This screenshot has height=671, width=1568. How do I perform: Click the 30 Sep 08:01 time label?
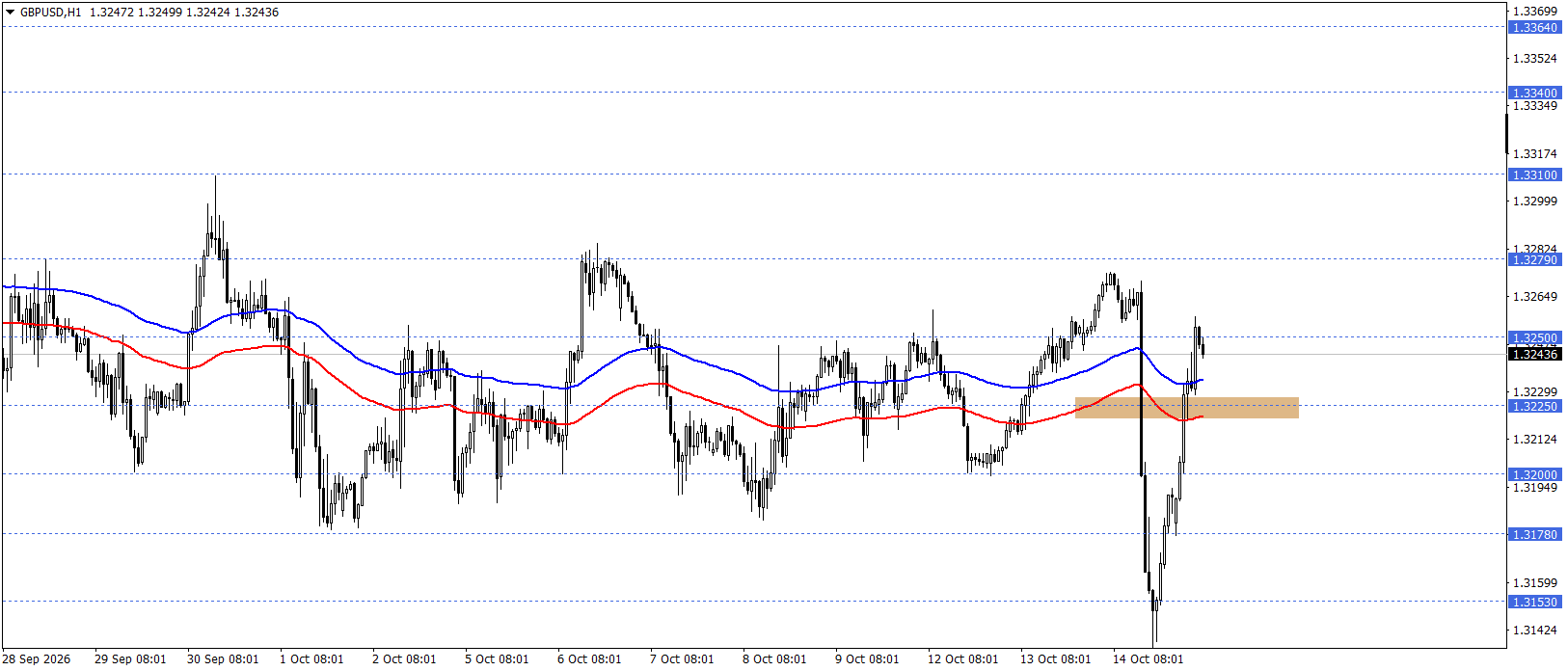(223, 659)
